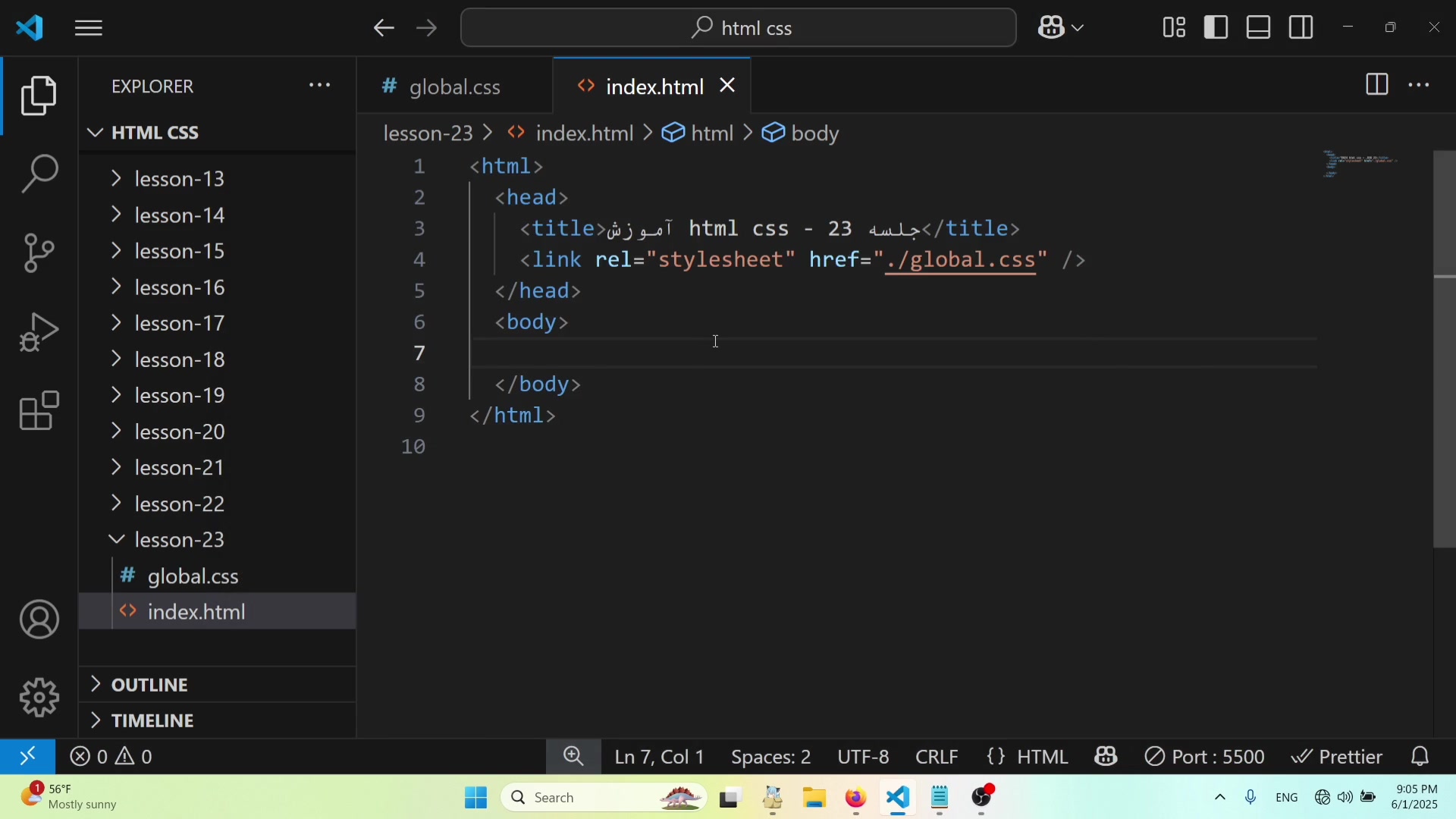Open the Copilot chat menu icon
1456x819 pixels.
[x=1053, y=28]
